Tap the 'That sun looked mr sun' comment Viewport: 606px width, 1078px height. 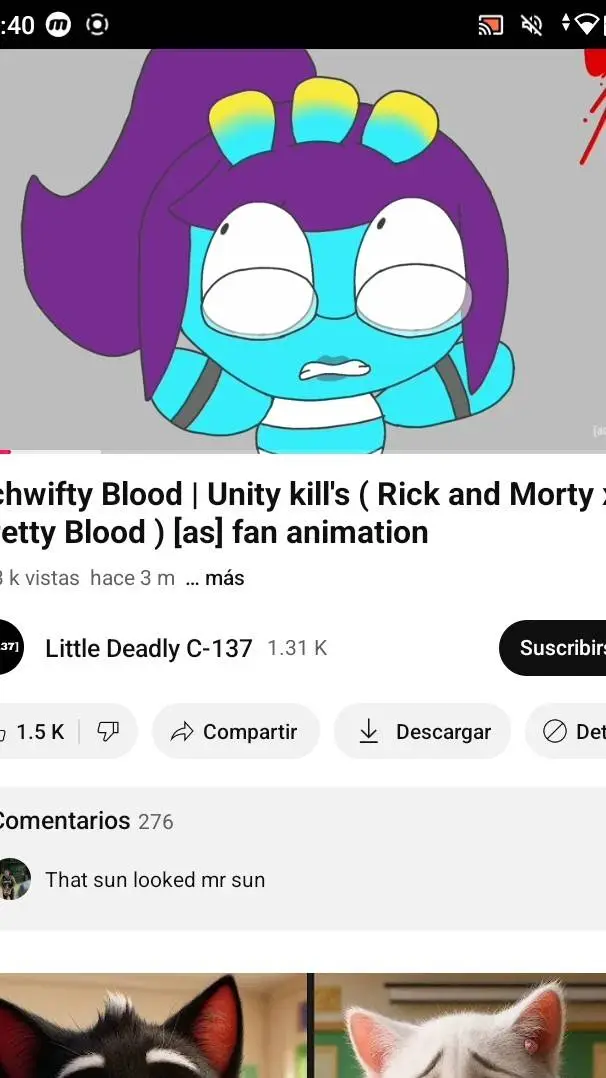(155, 880)
